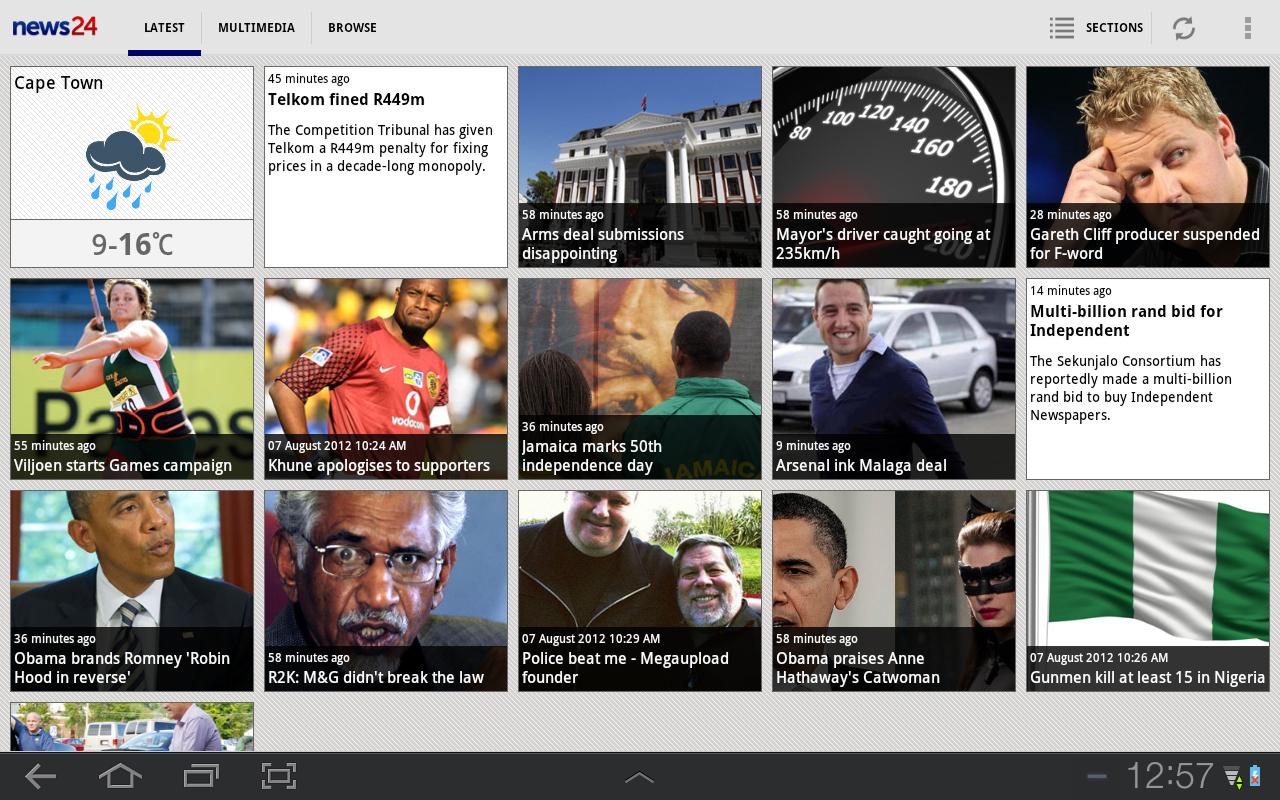
Task: Switch to the Latest tab
Action: tap(164, 28)
